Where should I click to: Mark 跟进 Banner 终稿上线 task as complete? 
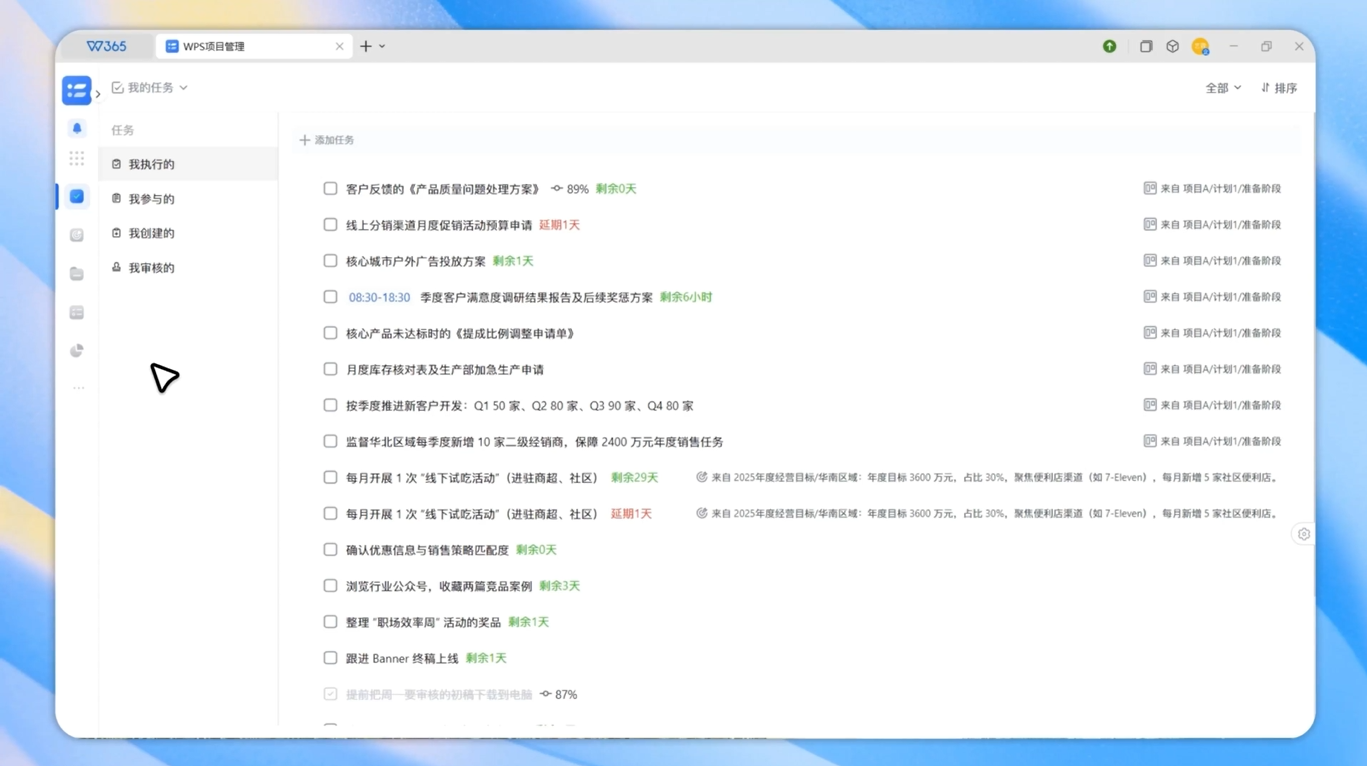coord(330,658)
